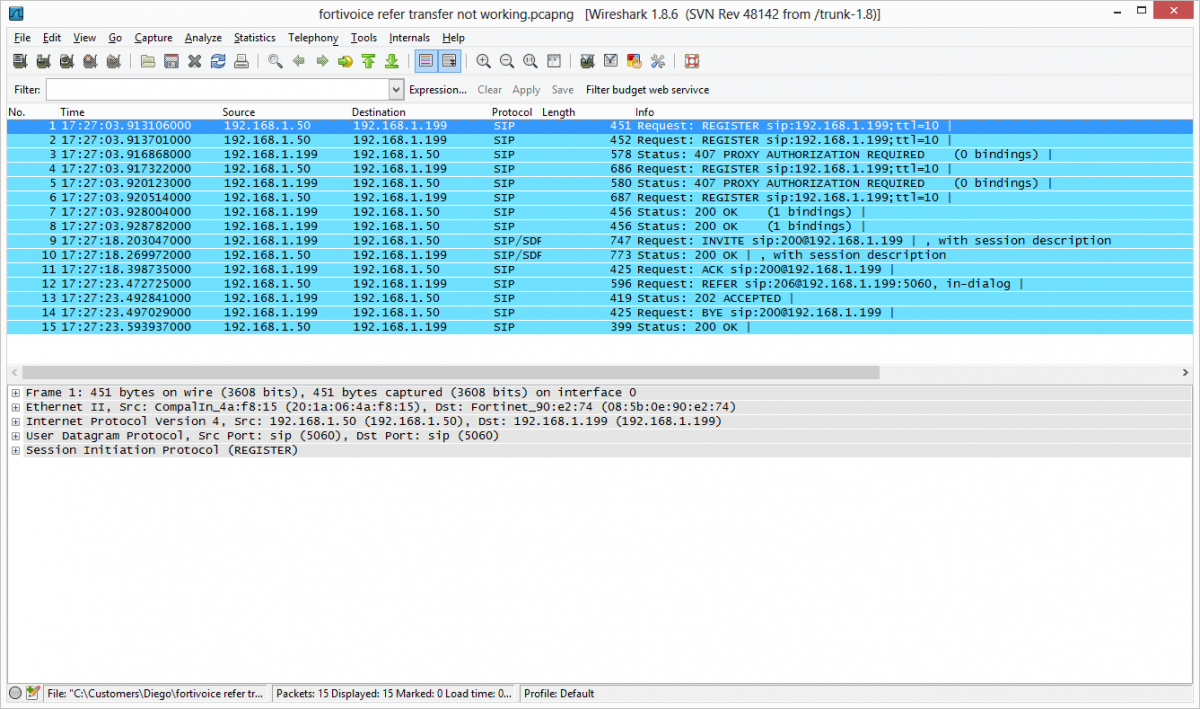
Task: Toggle Colorize Packet List button
Action: point(426,62)
